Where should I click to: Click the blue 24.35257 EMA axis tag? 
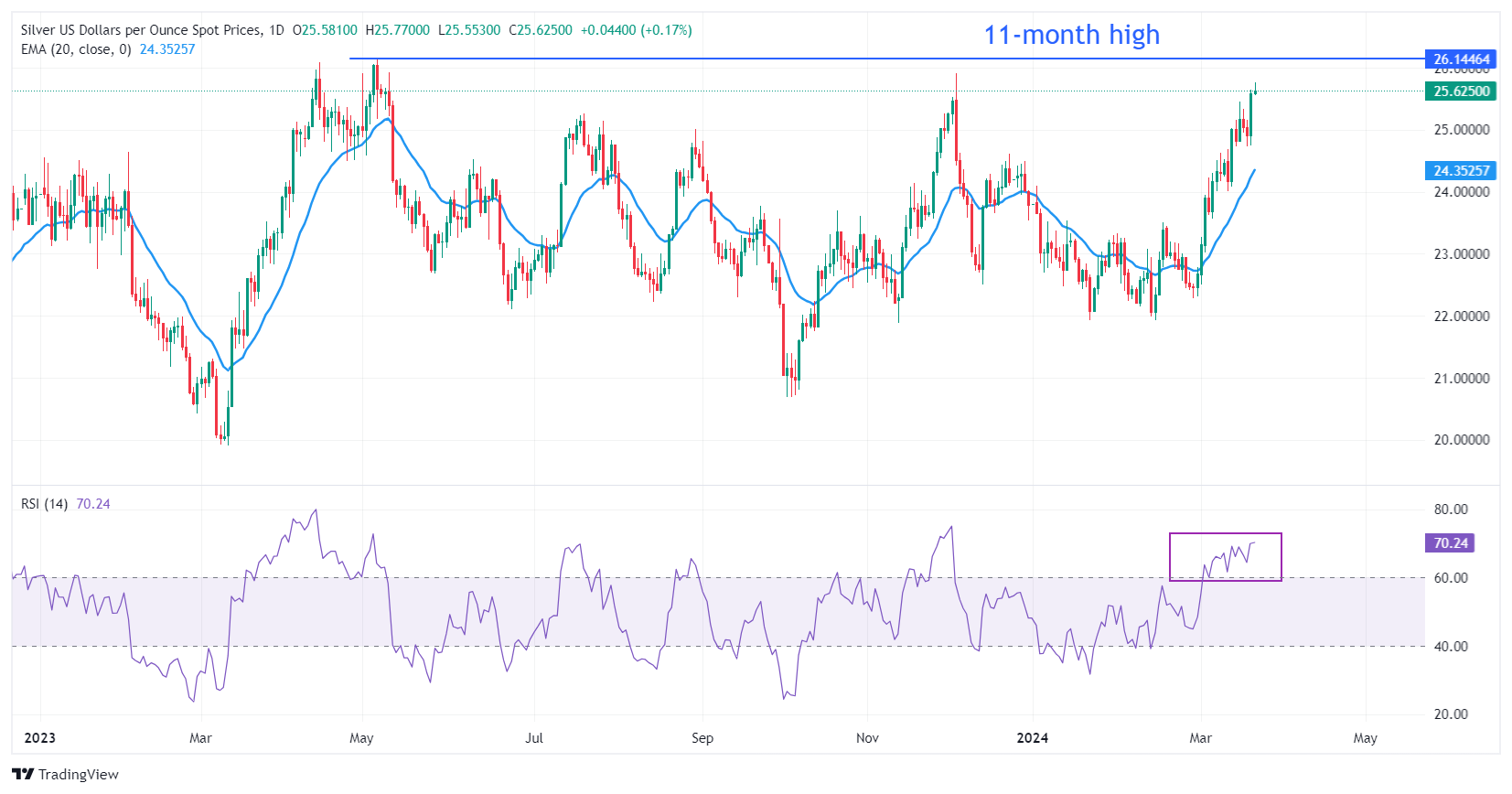1461,171
